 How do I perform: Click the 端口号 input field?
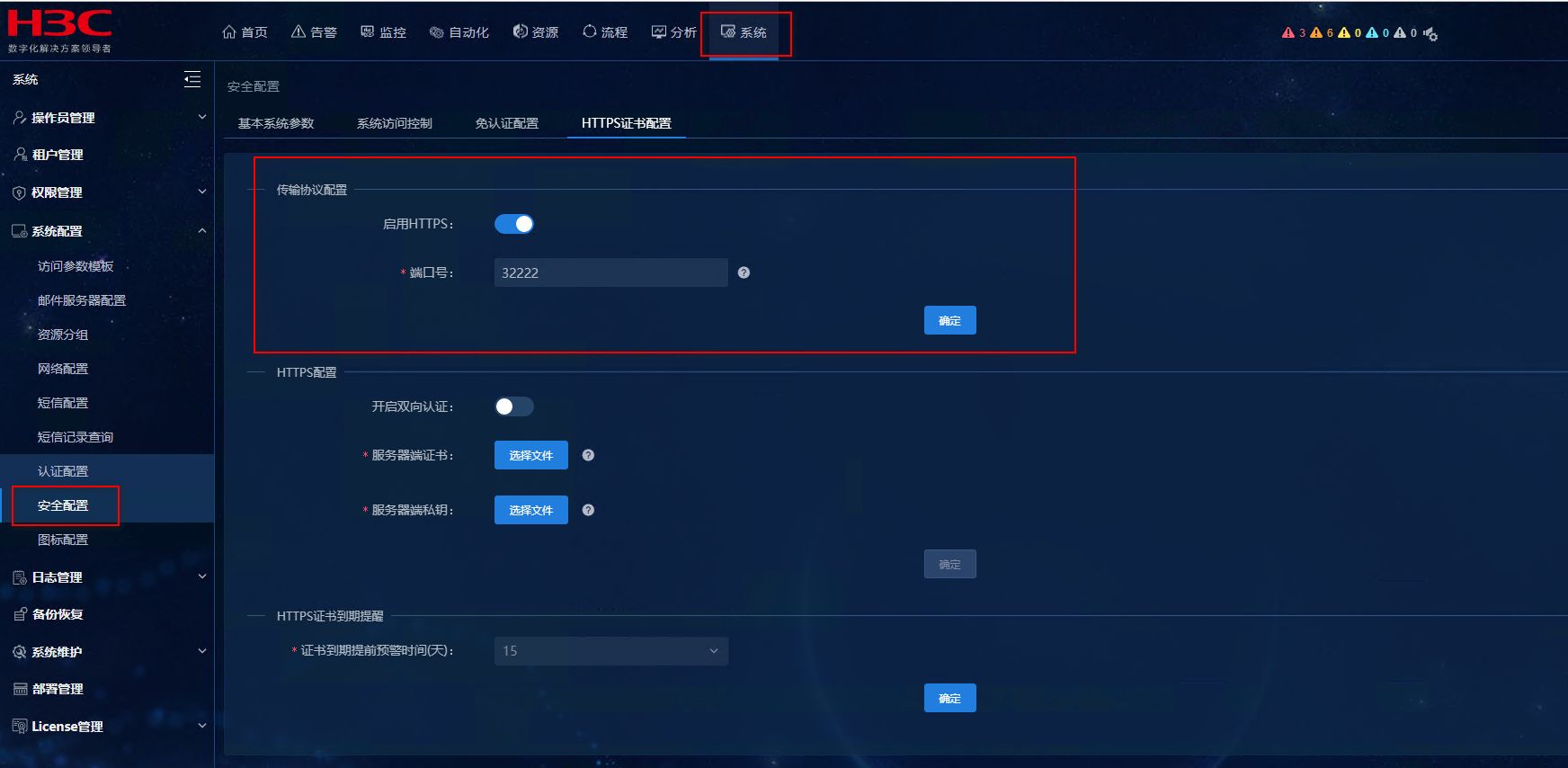[611, 272]
